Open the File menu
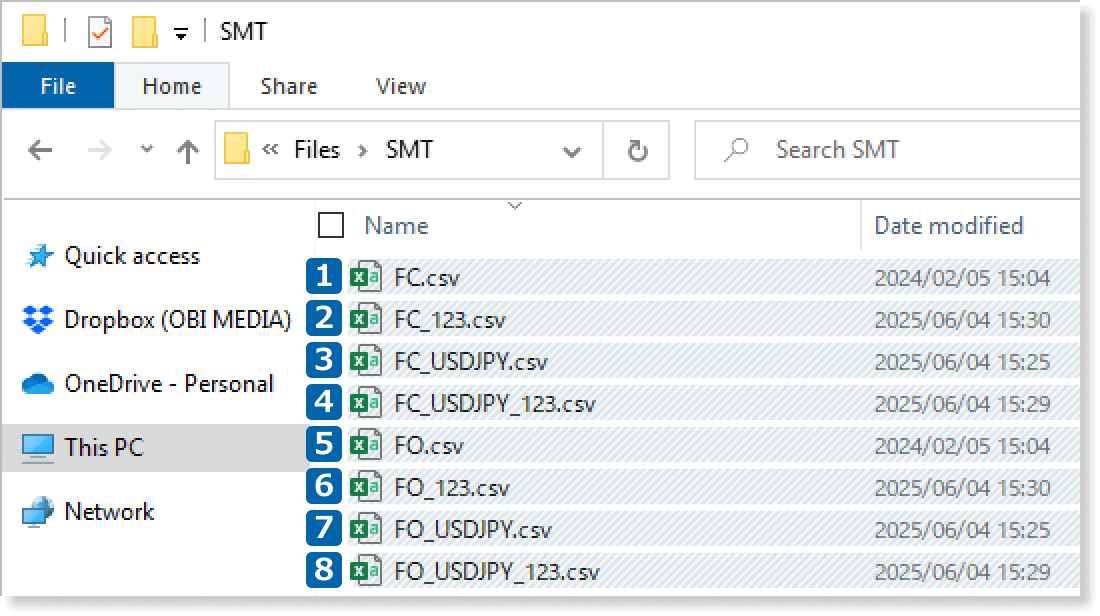This screenshot has height=616, width=1100. 58,87
